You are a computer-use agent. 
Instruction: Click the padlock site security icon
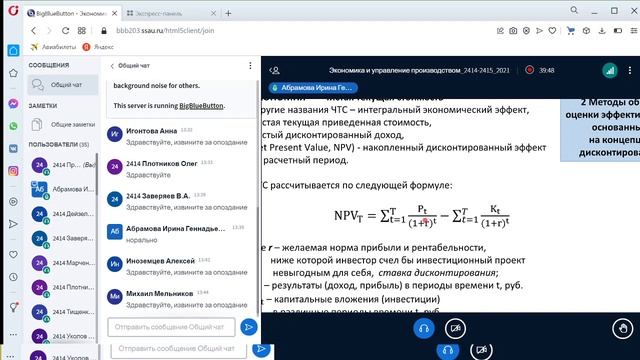104,31
